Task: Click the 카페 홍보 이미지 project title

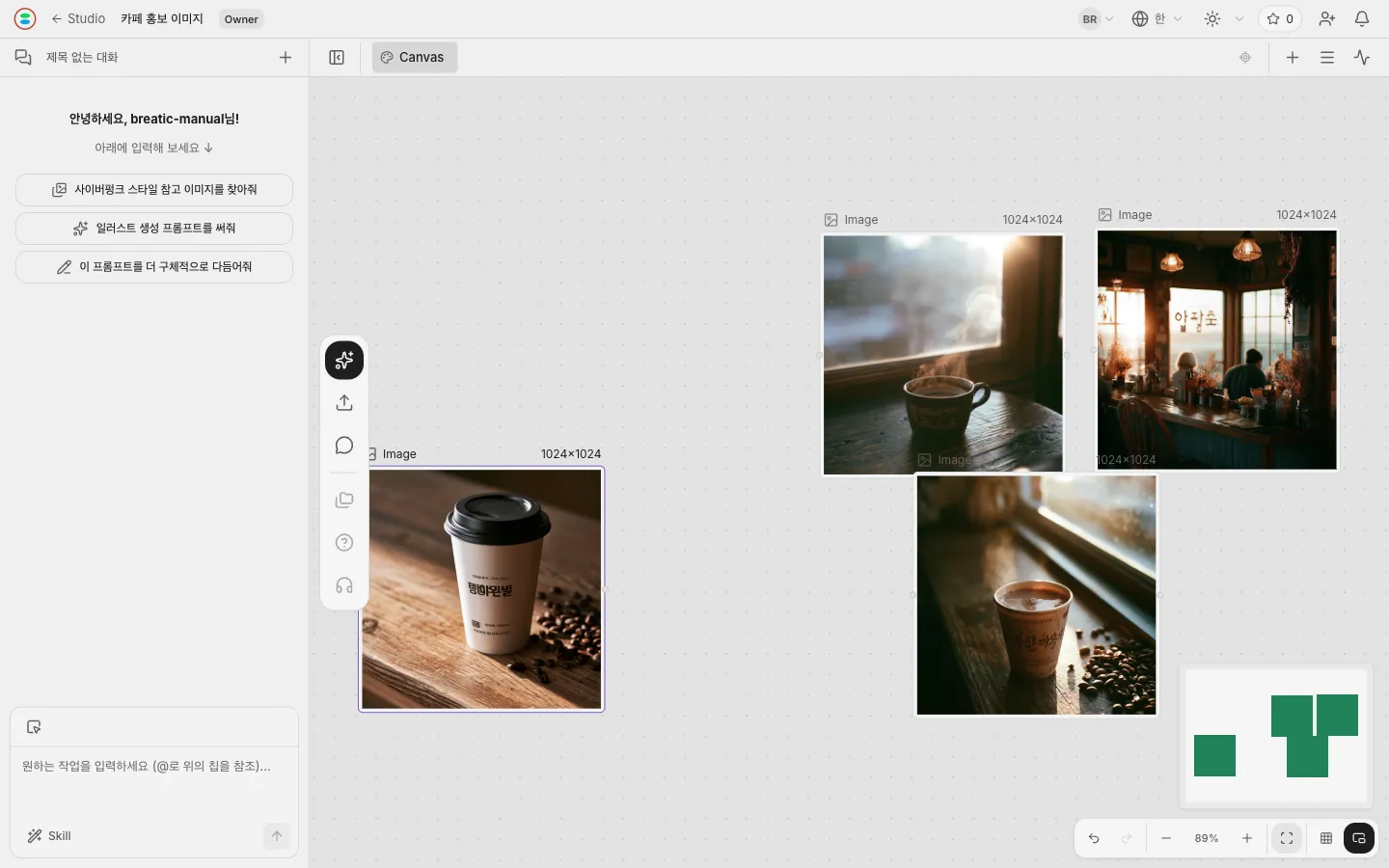Action: (162, 18)
